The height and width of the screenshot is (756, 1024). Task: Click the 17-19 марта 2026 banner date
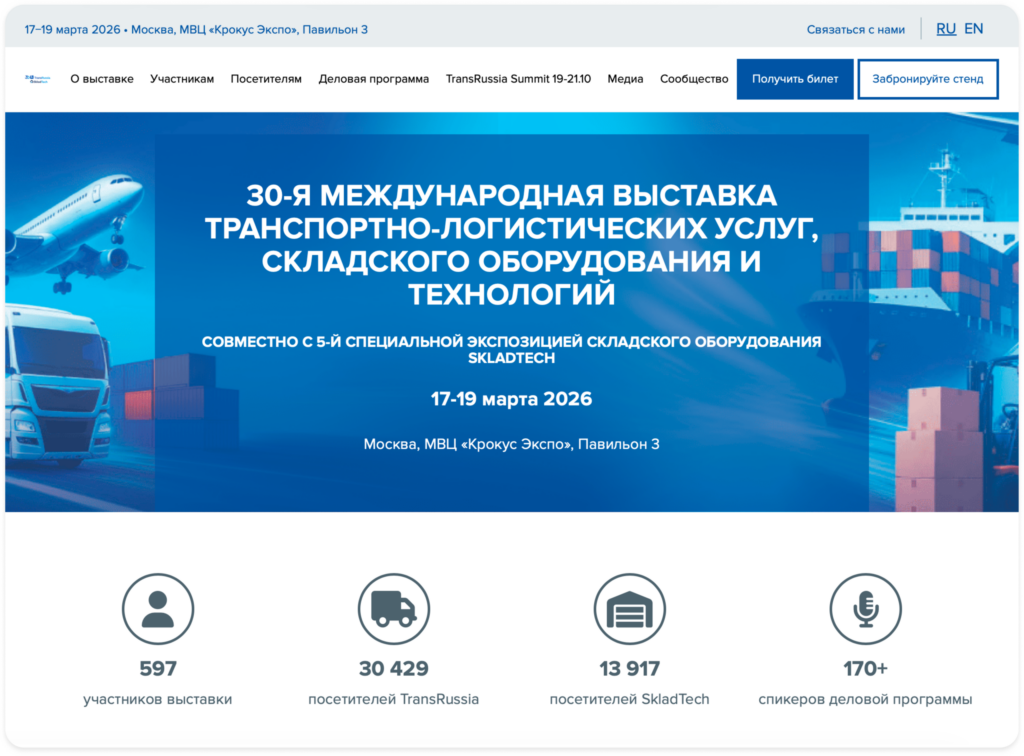511,399
